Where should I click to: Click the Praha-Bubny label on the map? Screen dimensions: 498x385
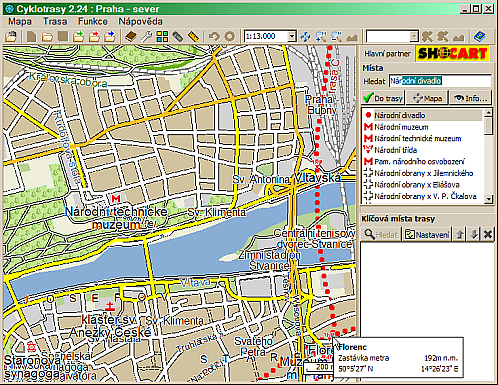[321, 105]
